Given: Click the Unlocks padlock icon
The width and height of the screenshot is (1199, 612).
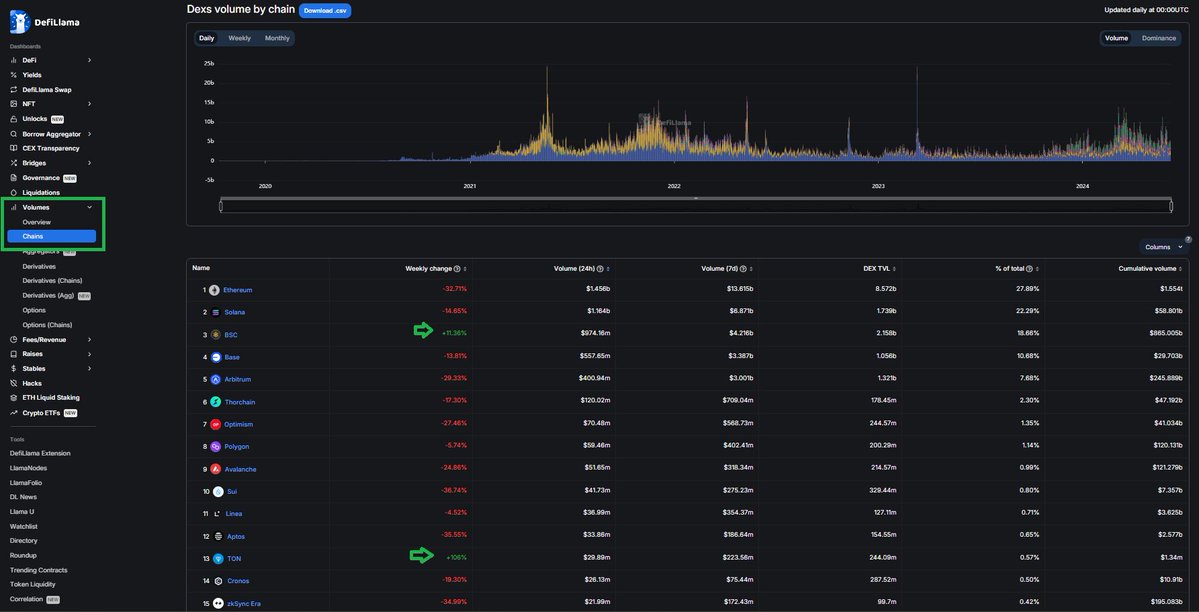Looking at the screenshot, I should (14, 119).
